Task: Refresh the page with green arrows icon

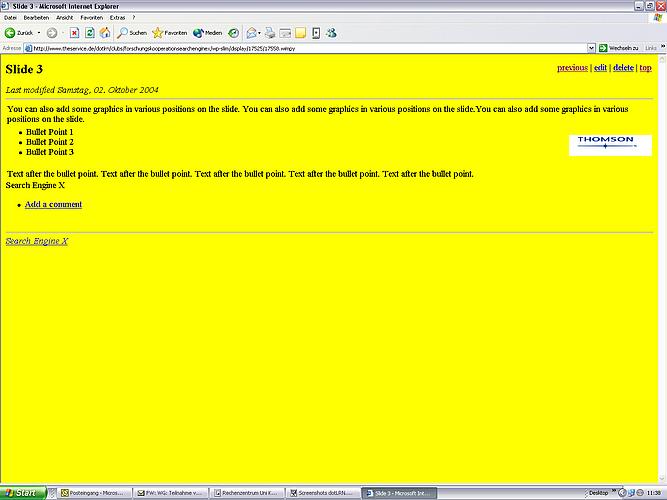Action: [90, 33]
